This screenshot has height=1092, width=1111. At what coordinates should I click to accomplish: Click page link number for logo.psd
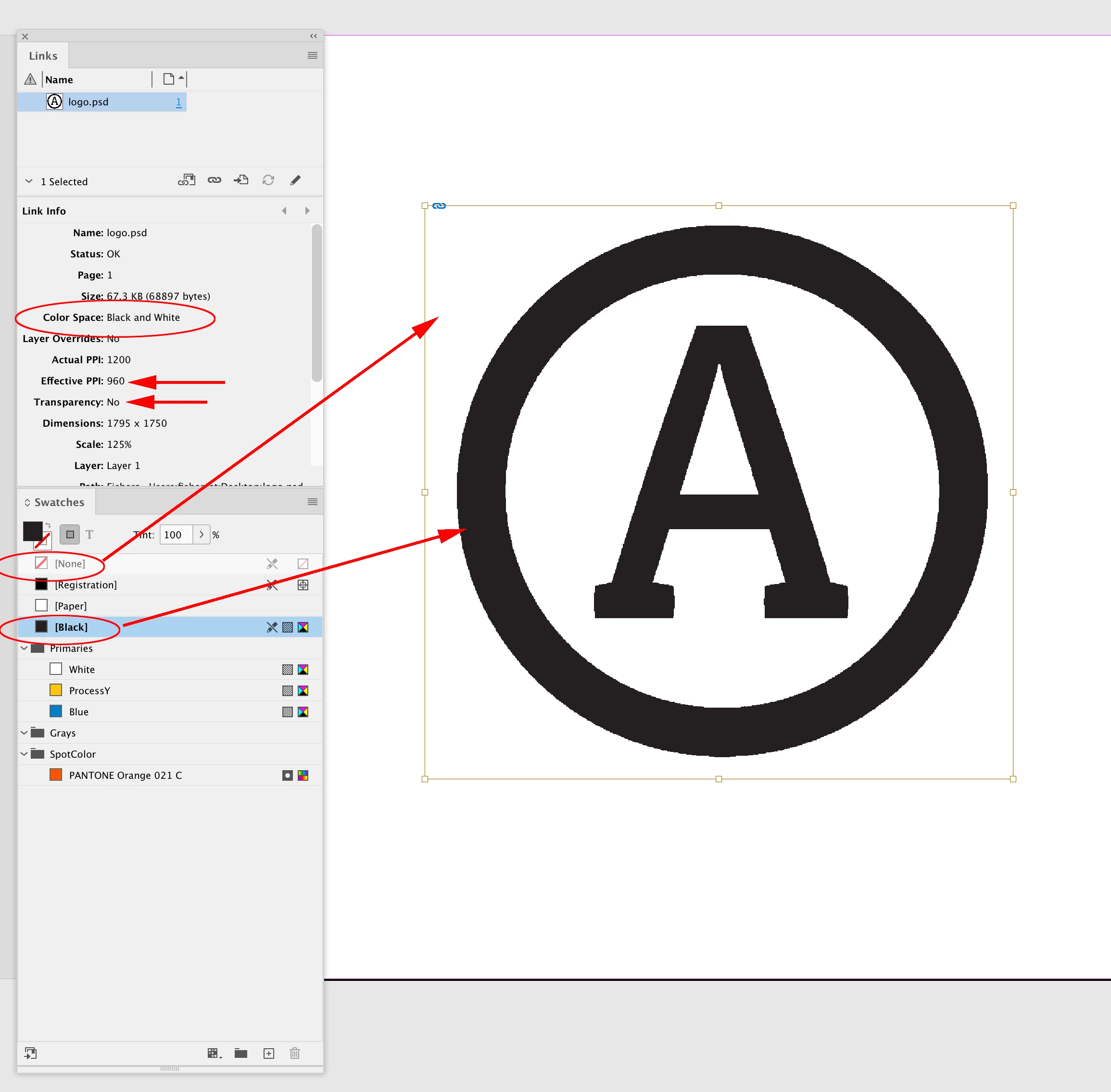coord(178,102)
